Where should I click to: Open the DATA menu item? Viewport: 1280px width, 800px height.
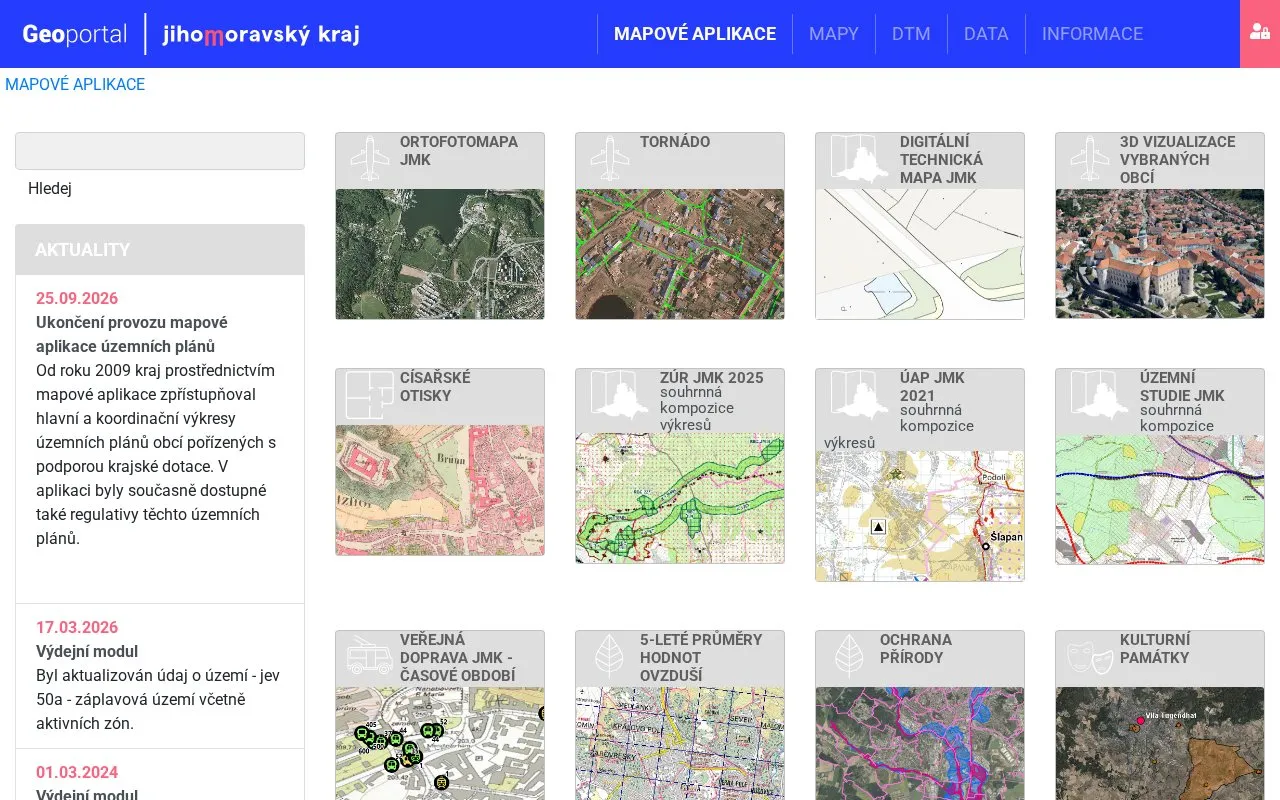click(x=986, y=34)
